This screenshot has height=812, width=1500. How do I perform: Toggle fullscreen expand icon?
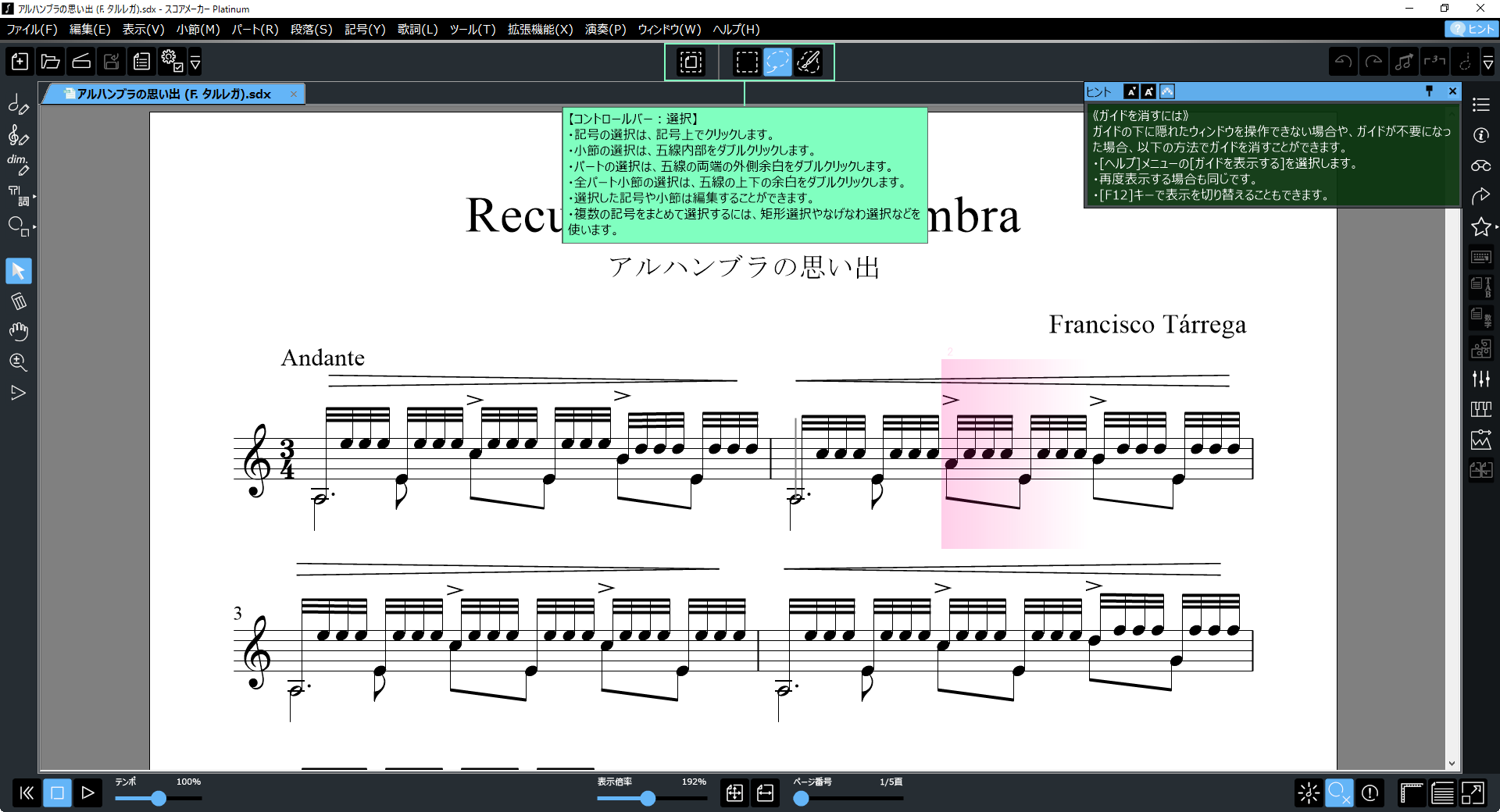click(1473, 793)
